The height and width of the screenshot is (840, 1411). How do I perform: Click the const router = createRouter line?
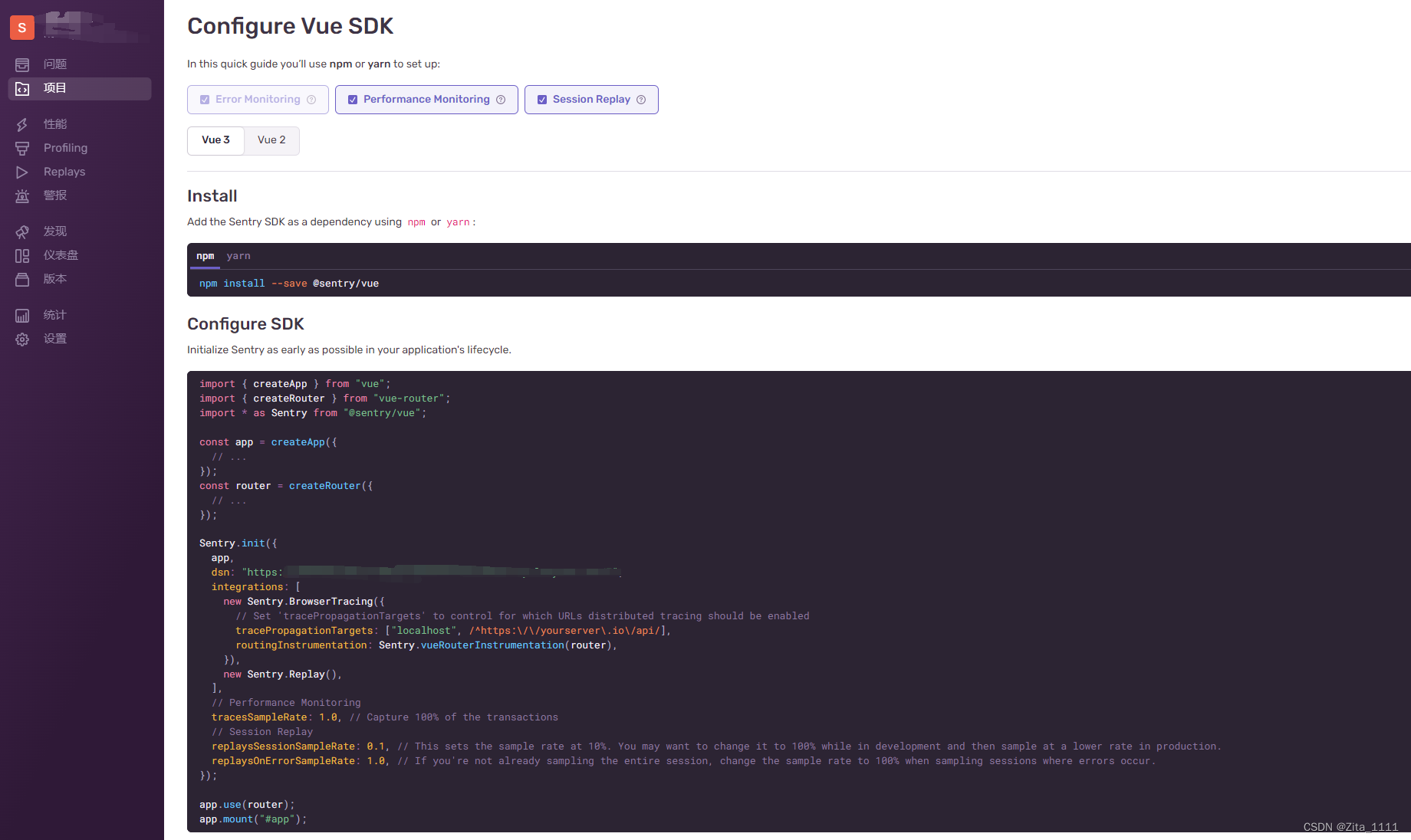pyautogui.click(x=286, y=486)
